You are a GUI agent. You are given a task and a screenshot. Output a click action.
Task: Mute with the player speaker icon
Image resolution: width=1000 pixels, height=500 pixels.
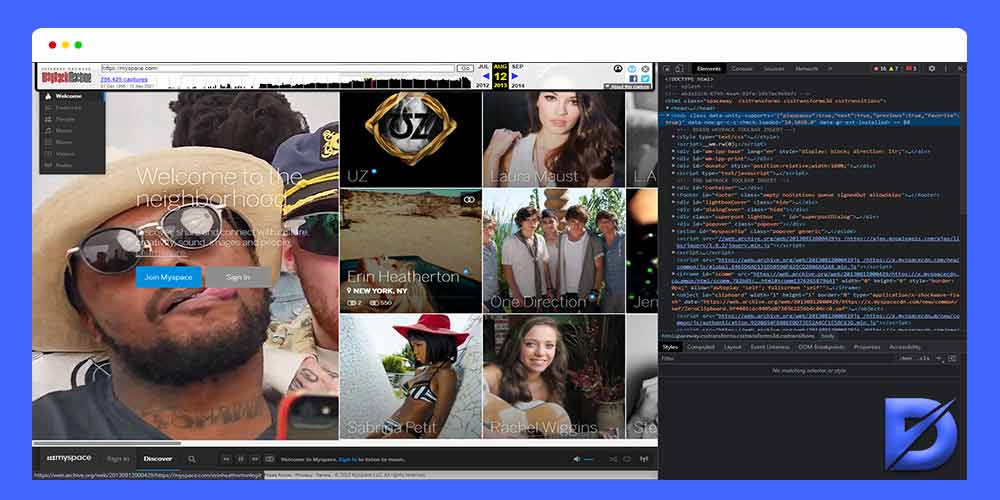coord(577,459)
